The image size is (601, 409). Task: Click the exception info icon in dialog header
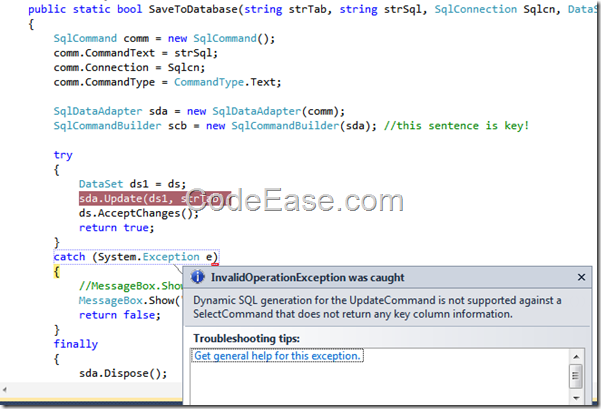(198, 277)
